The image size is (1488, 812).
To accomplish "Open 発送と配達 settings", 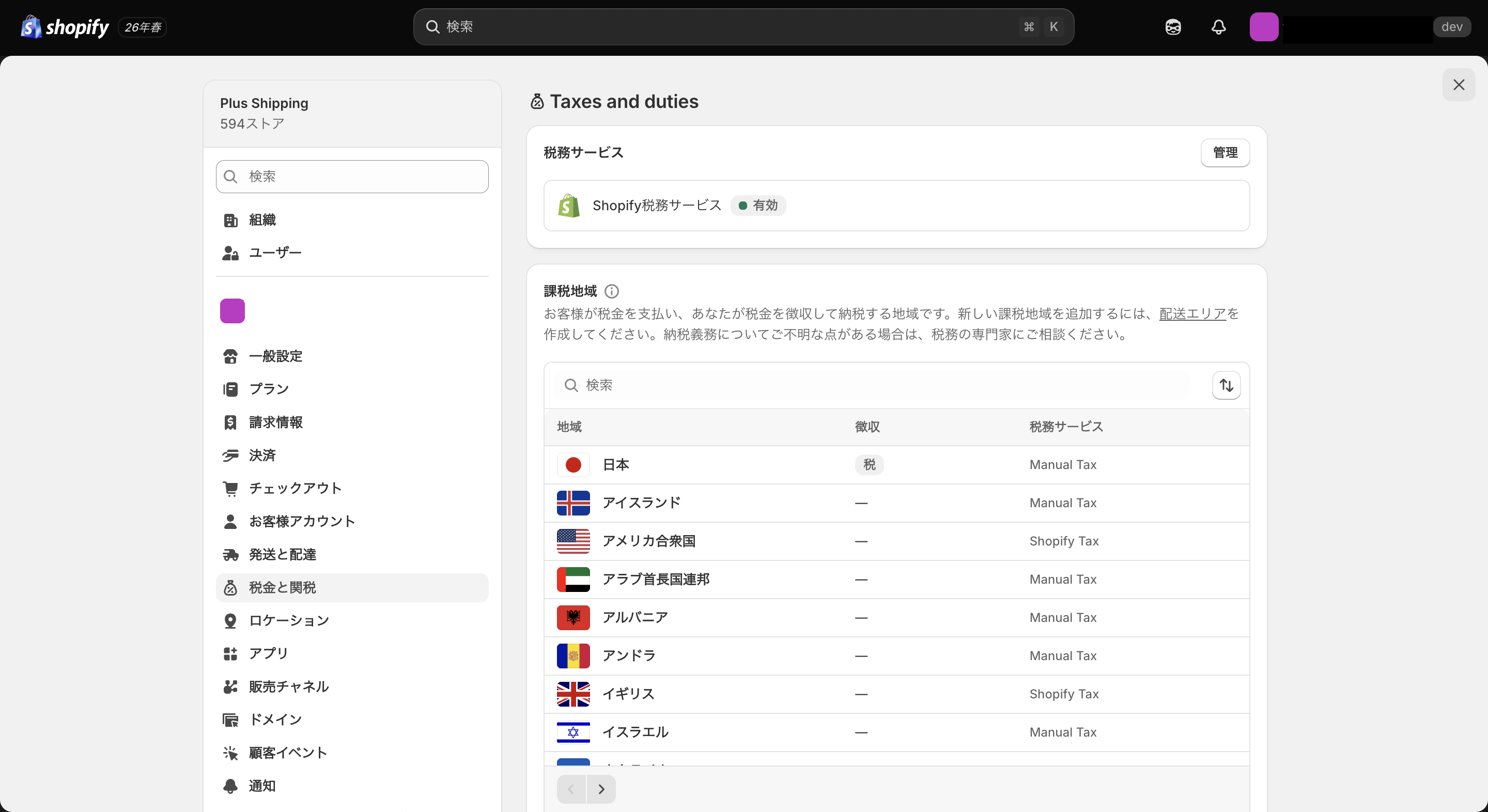I will coord(352,554).
